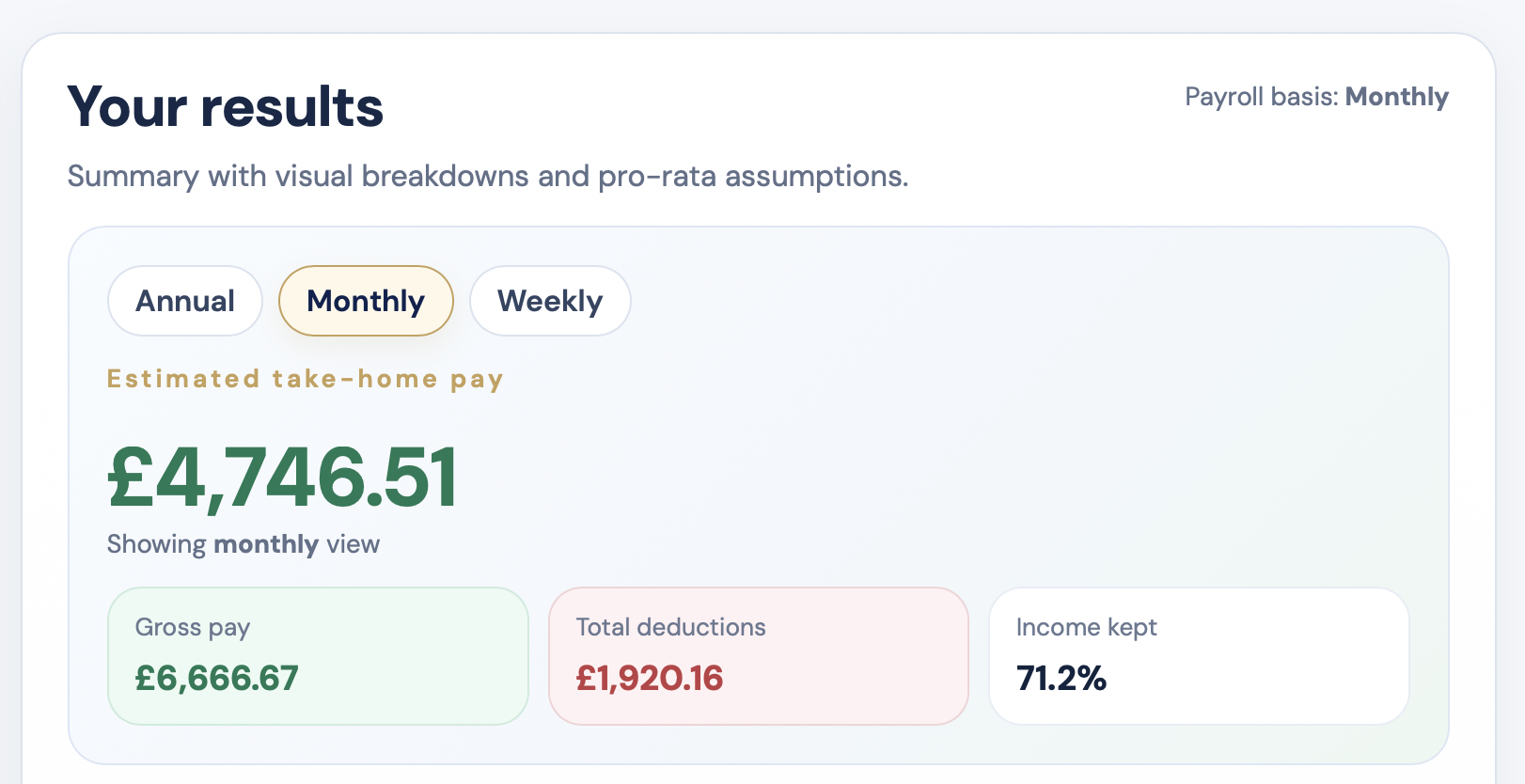This screenshot has height=784, width=1525.
Task: Click the Total deductions card
Action: 758,656
